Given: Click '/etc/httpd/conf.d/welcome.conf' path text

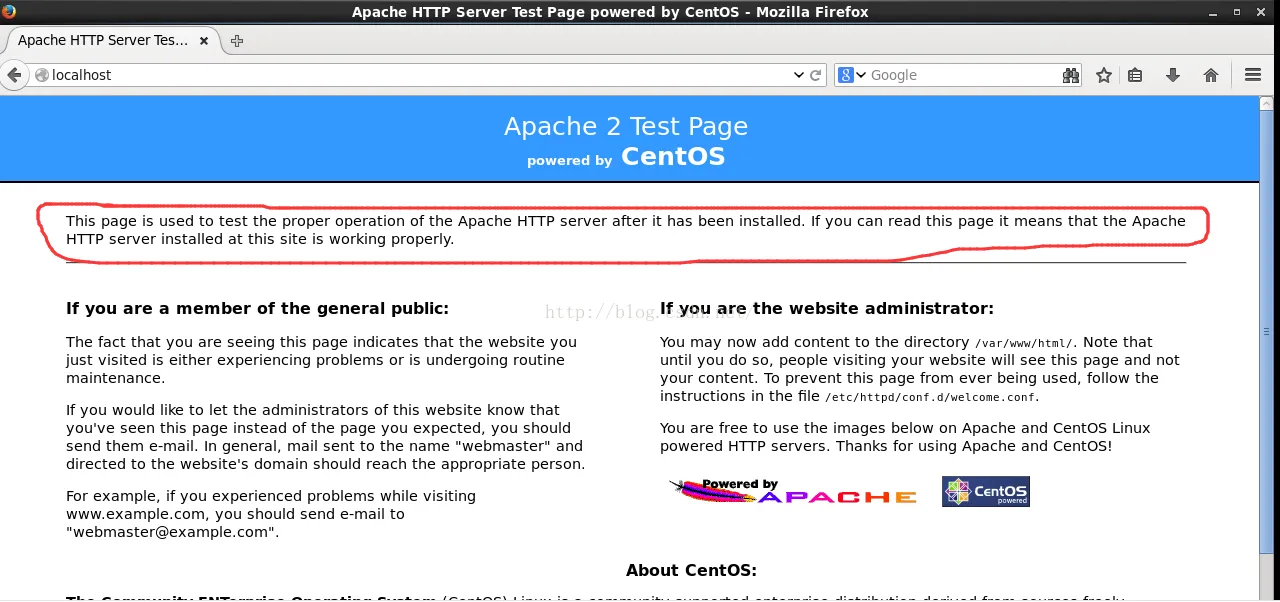Looking at the screenshot, I should 930,397.
